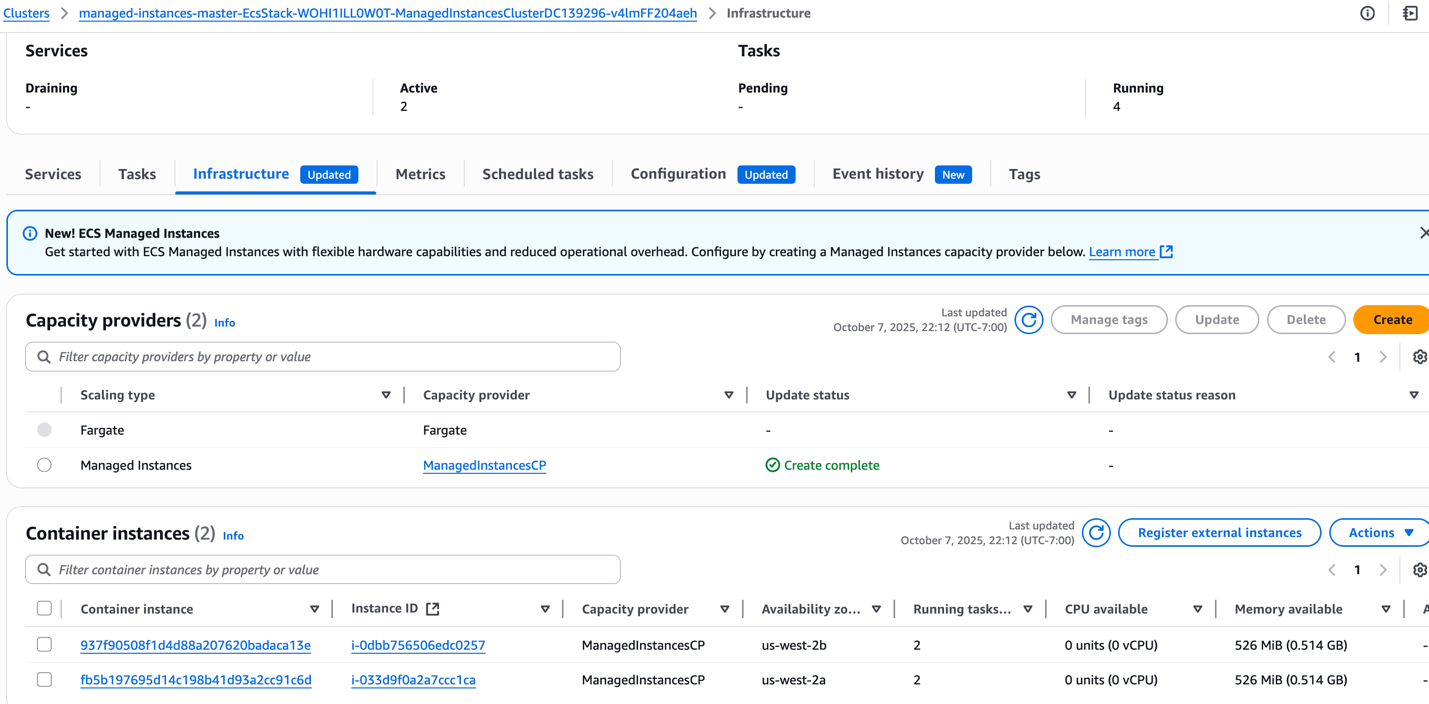Tick the select-all container instances checkbox
This screenshot has width=1429, height=704.
click(x=44, y=609)
